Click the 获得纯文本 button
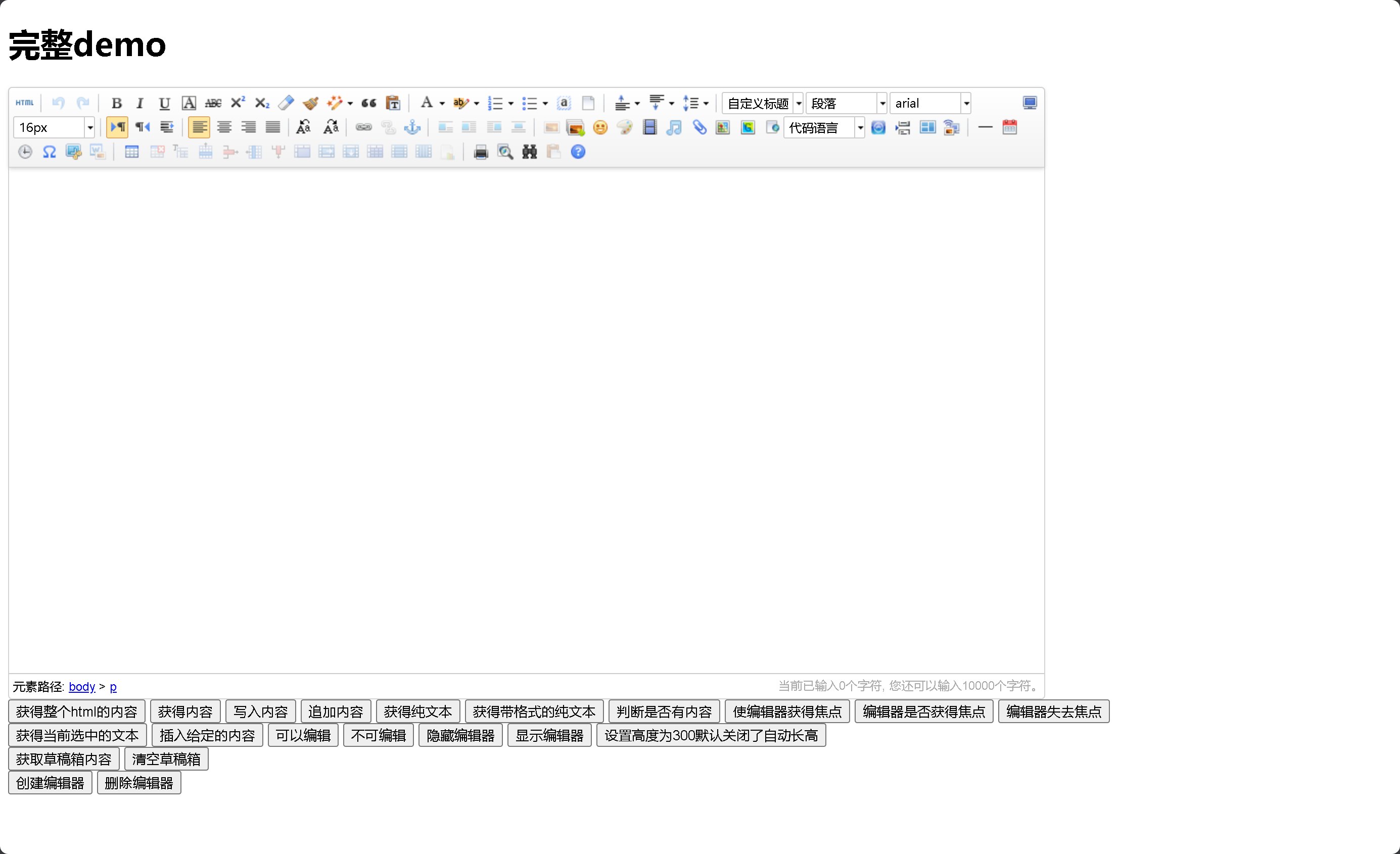1400x854 pixels. tap(417, 711)
